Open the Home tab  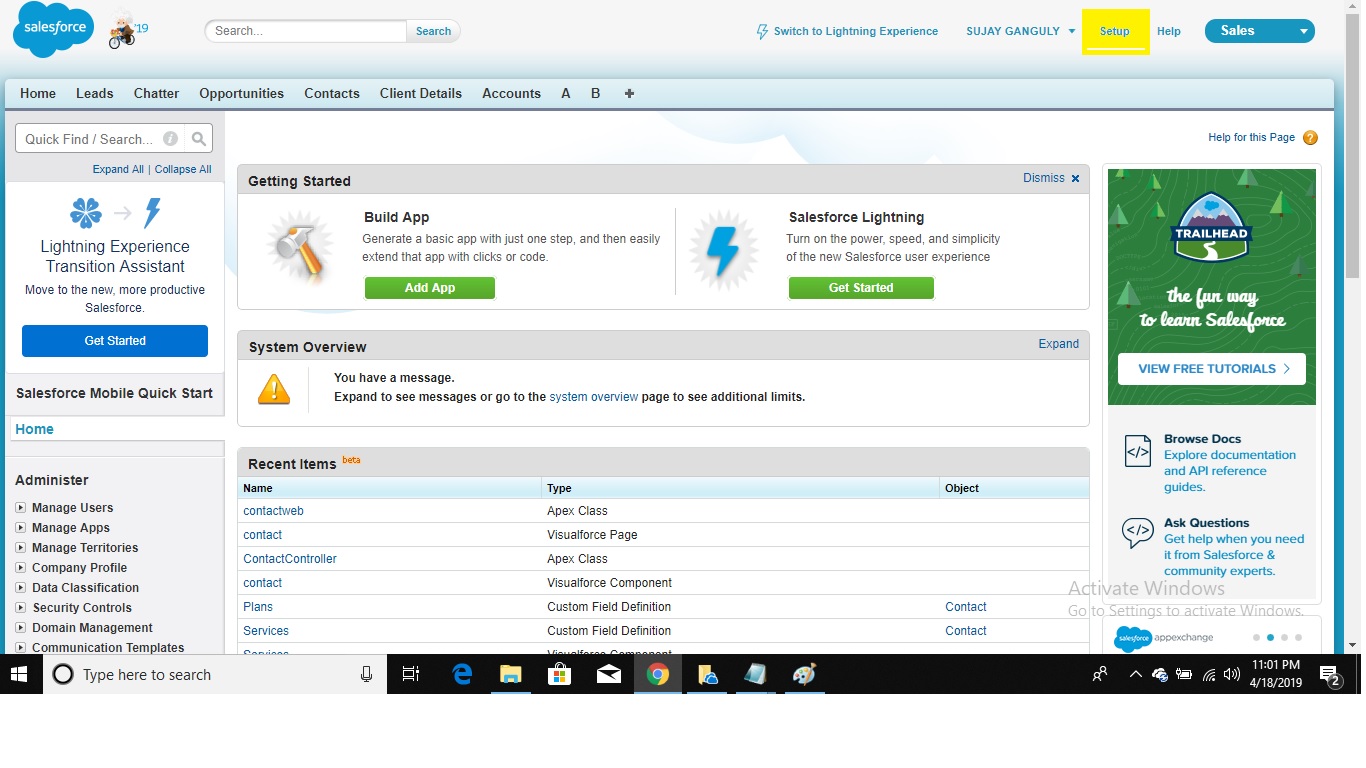[38, 93]
